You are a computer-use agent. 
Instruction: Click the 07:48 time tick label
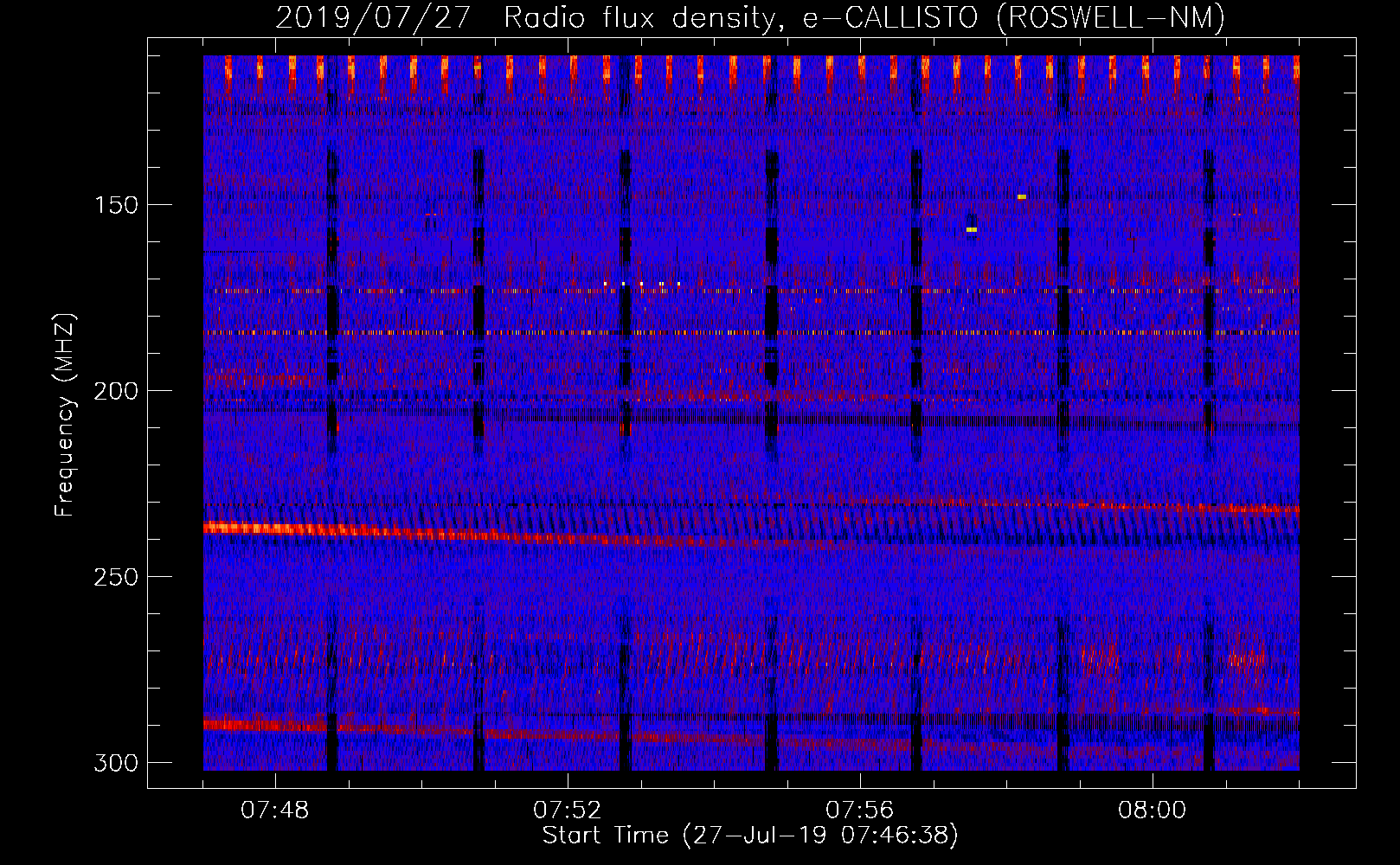[x=275, y=810]
